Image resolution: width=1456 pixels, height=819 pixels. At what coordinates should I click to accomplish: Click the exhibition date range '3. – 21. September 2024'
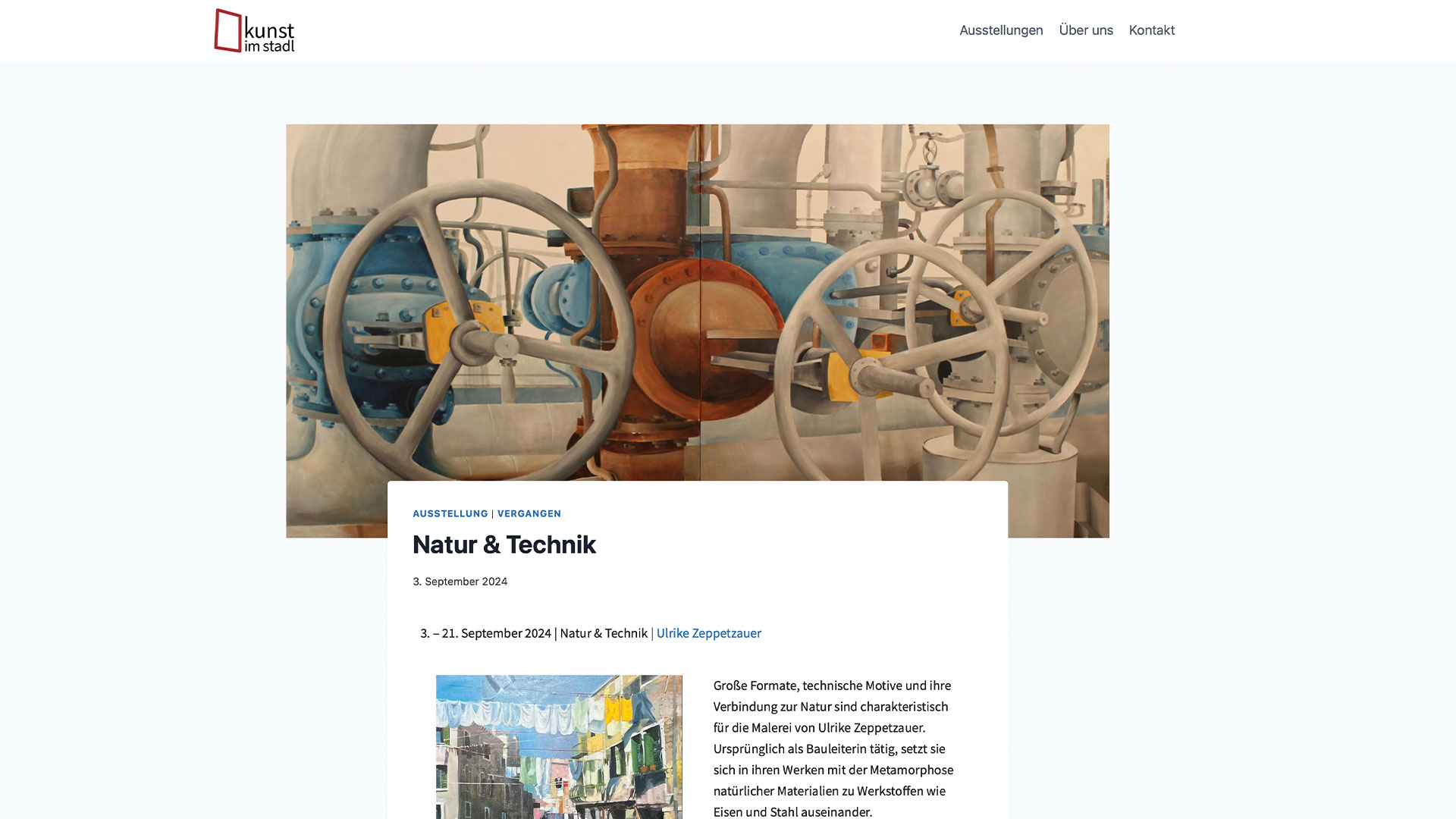[x=485, y=633]
